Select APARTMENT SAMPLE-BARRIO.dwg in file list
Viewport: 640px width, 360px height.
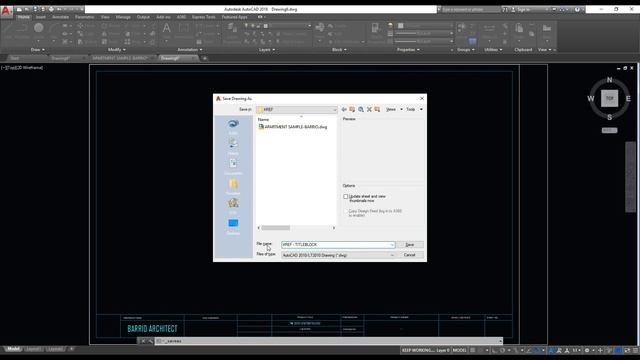click(x=293, y=127)
